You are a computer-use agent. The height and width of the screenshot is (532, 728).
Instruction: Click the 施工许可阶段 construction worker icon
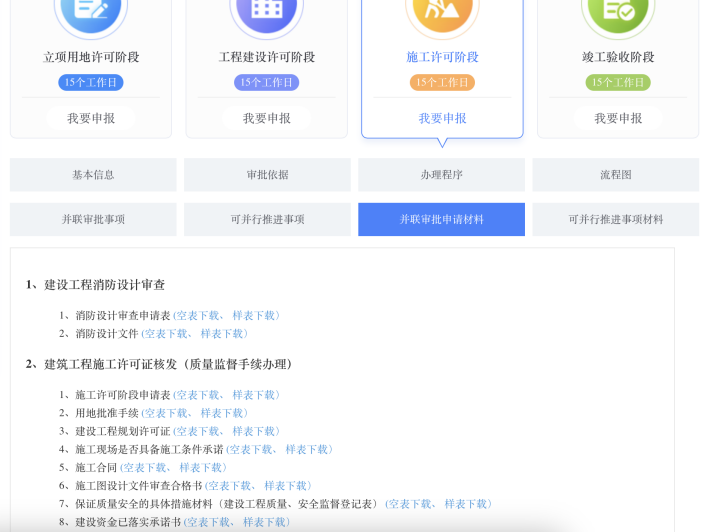click(x=442, y=12)
